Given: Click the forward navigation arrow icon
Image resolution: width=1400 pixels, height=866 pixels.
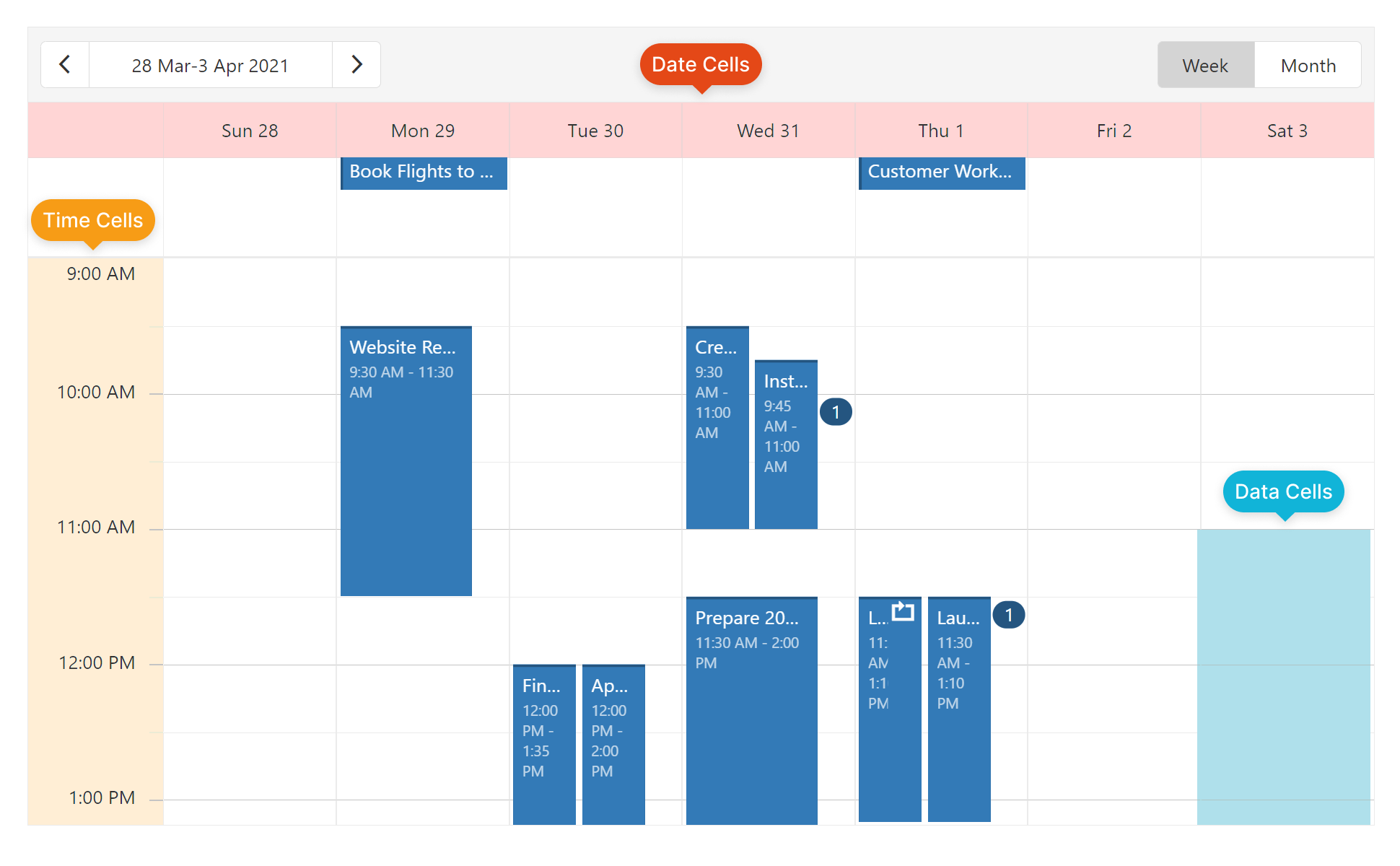Looking at the screenshot, I should click(356, 66).
